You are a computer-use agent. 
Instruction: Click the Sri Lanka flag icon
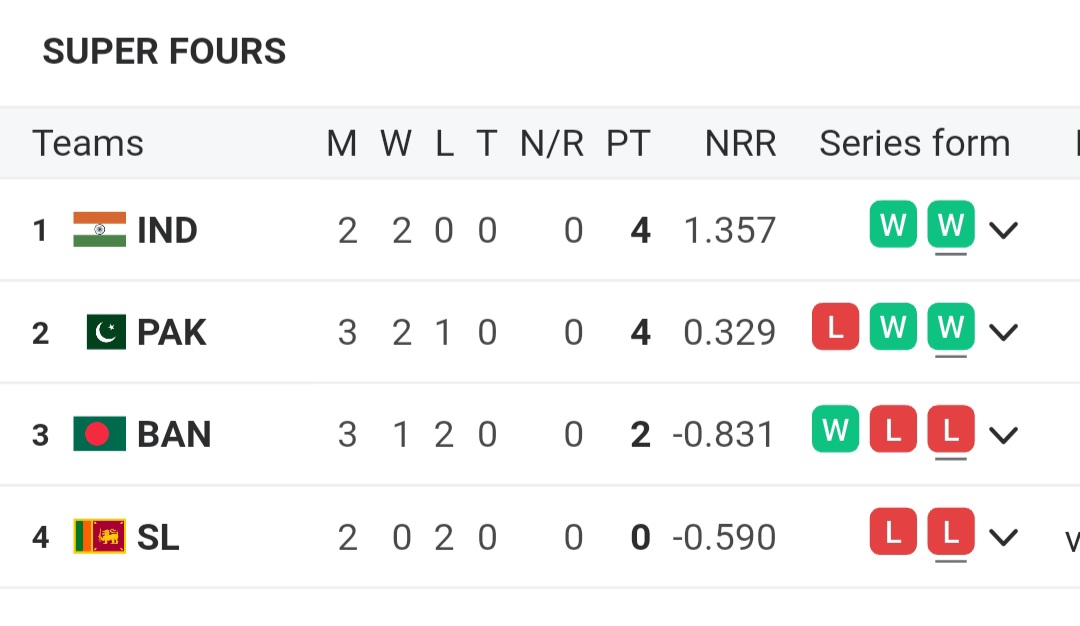tap(100, 537)
